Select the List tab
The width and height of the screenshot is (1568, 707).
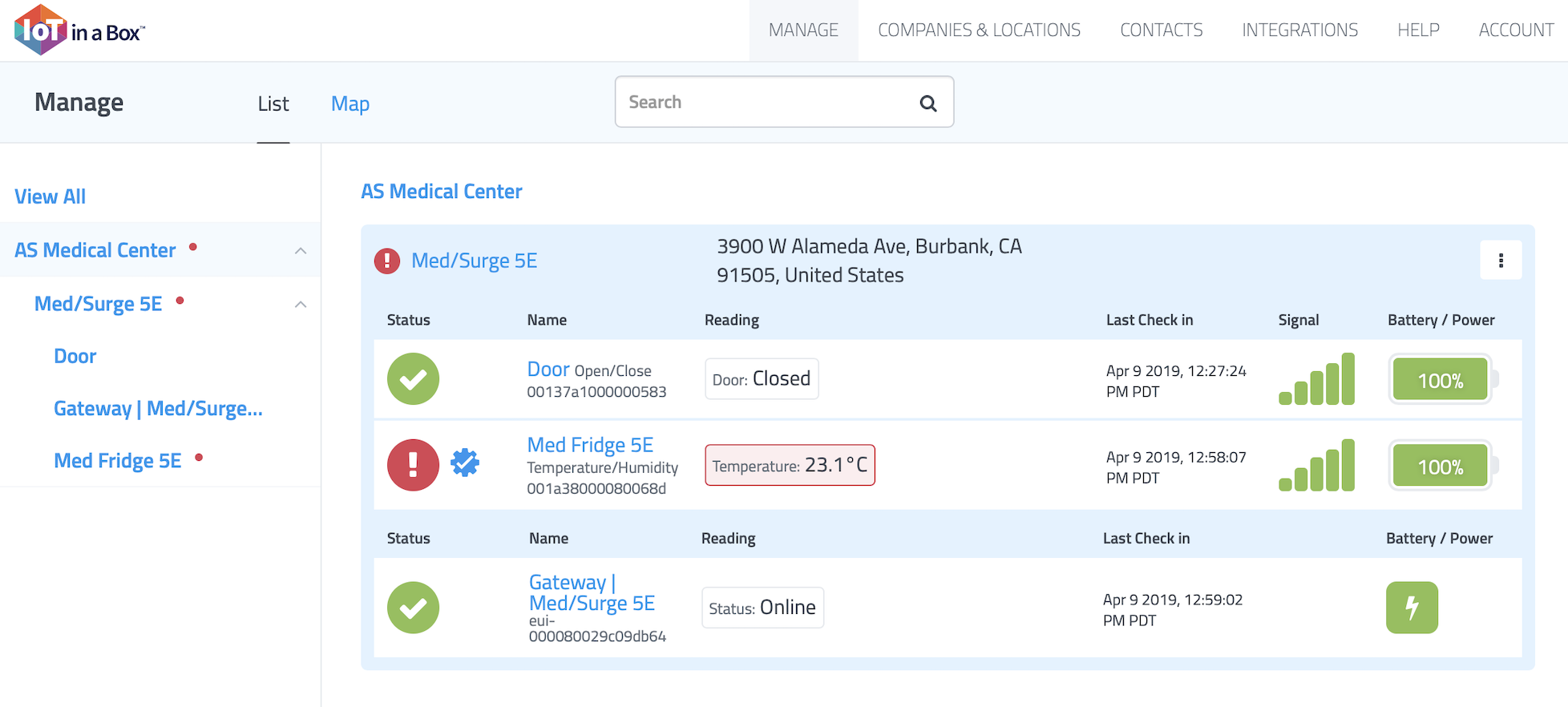click(273, 103)
